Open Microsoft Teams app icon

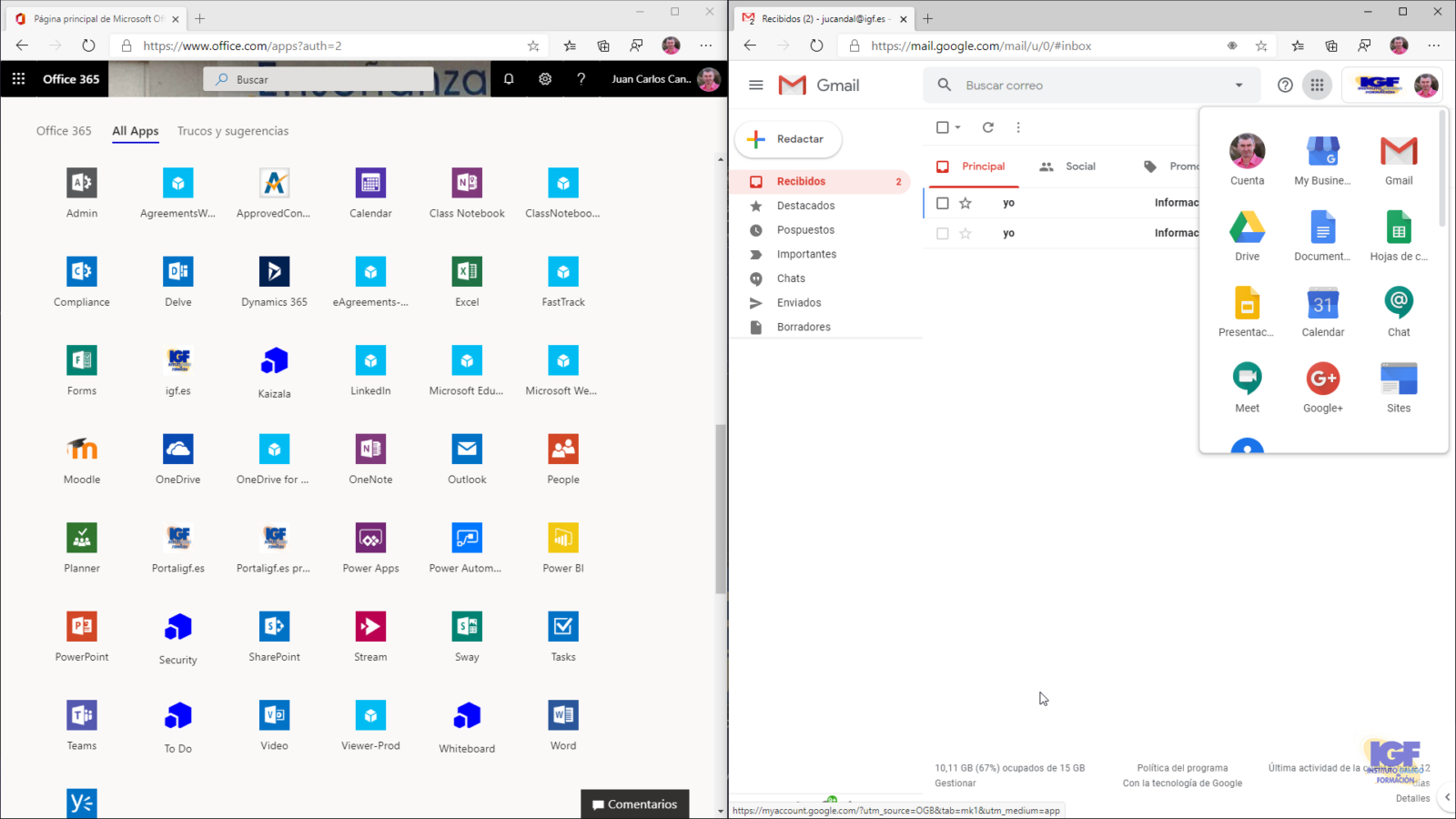tap(82, 716)
